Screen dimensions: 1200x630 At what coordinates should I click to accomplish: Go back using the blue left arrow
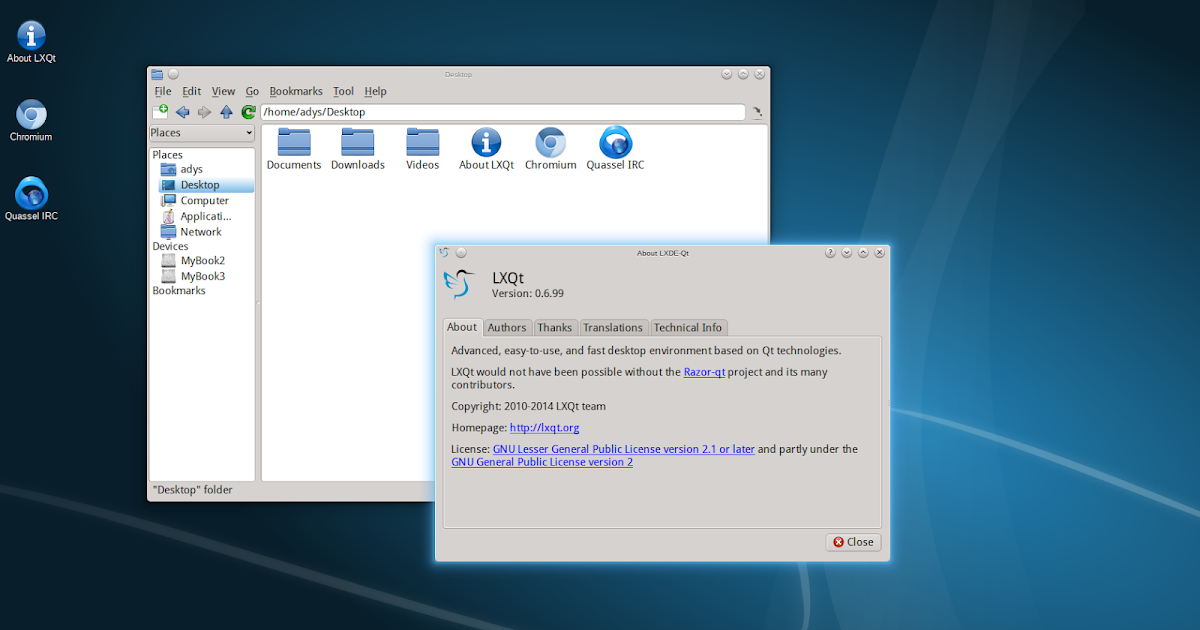182,112
